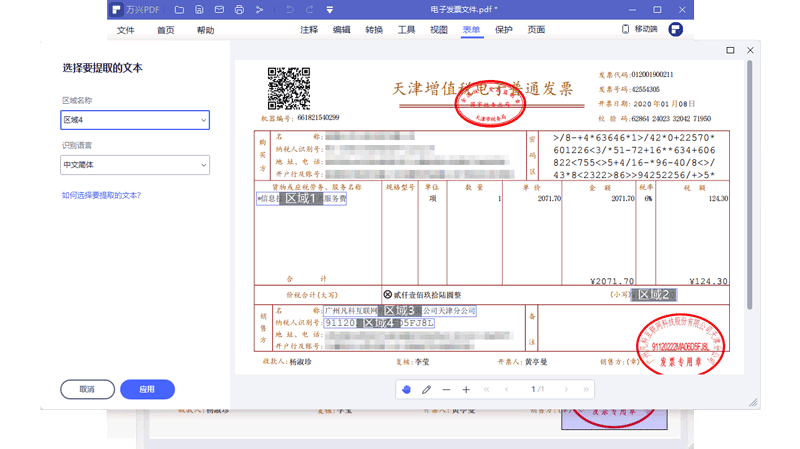Select the 区域2 region on the invoice
Image resolution: width=800 pixels, height=449 pixels.
tap(654, 294)
